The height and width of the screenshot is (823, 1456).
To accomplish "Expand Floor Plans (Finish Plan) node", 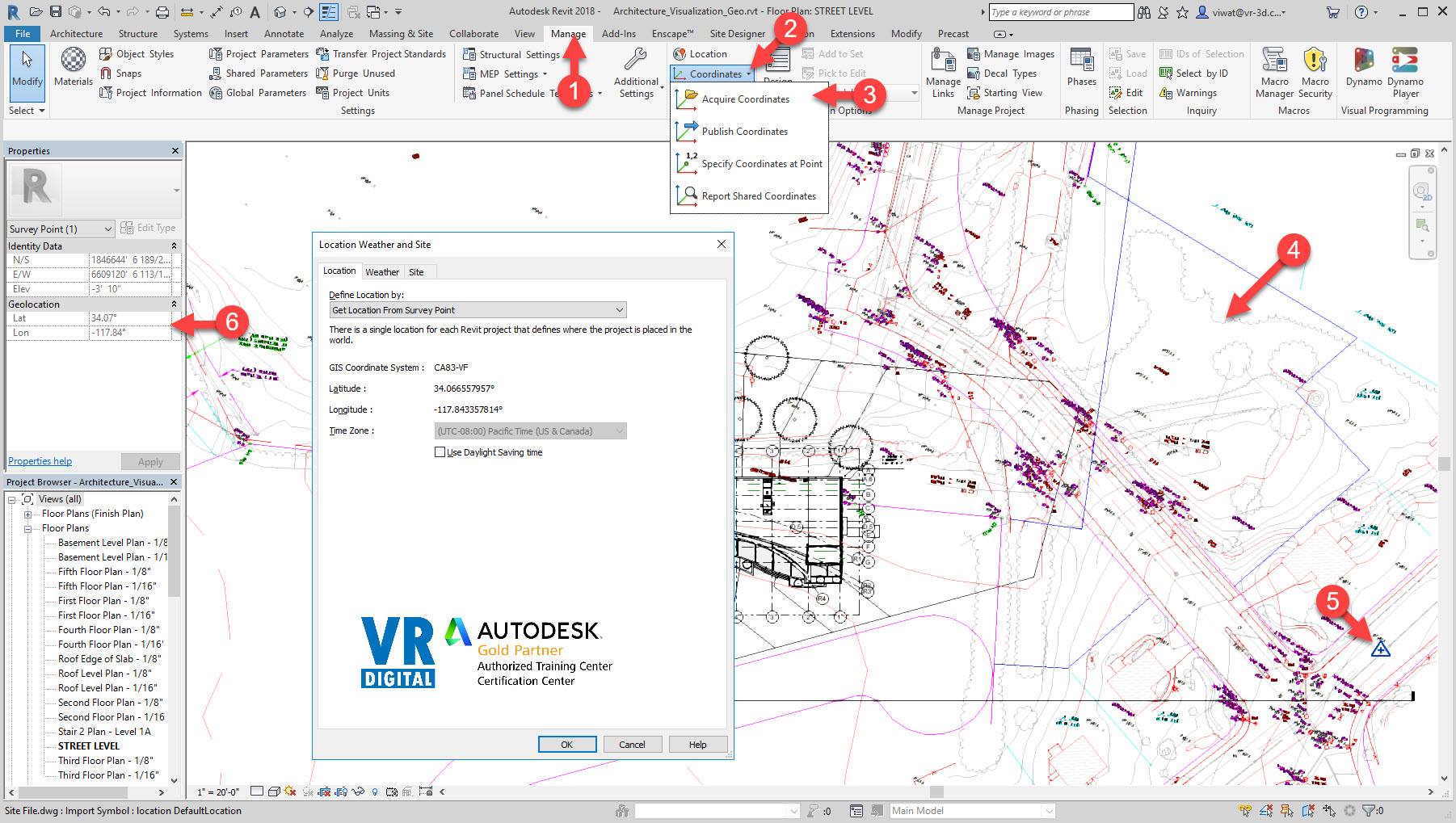I will pyautogui.click(x=27, y=514).
